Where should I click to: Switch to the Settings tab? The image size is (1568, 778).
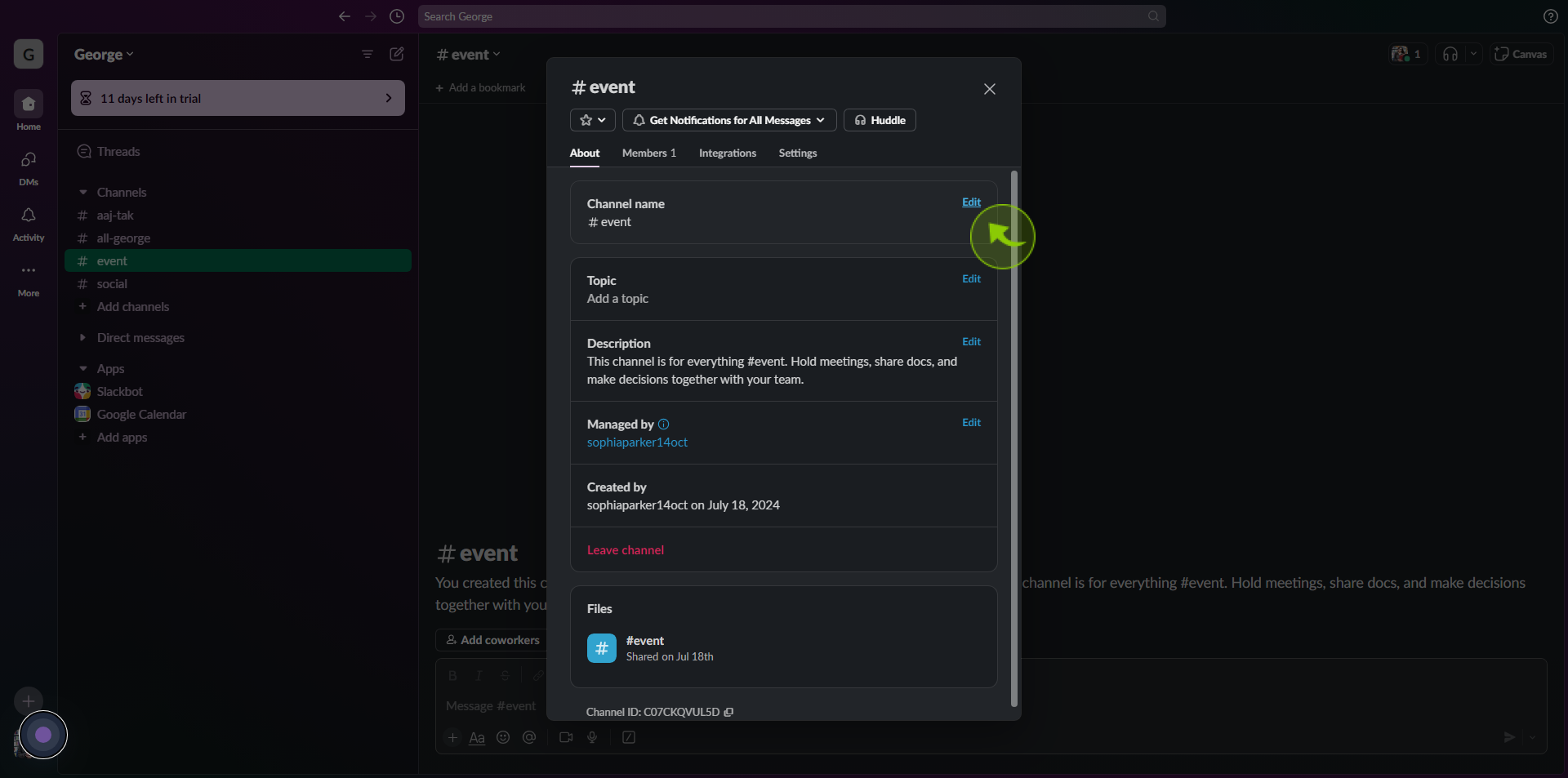798,153
